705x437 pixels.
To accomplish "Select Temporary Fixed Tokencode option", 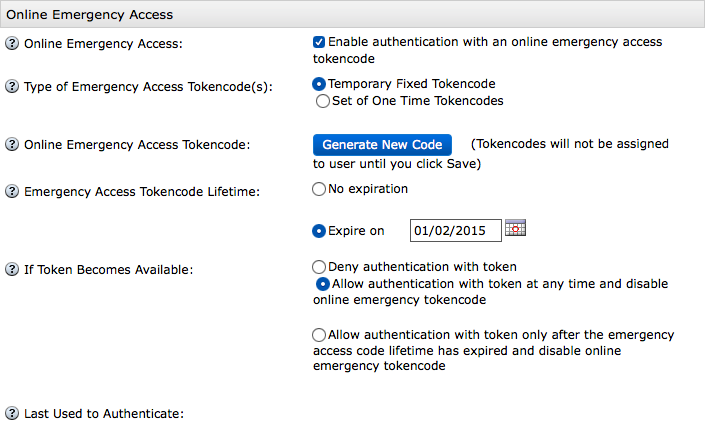I will pos(319,84).
